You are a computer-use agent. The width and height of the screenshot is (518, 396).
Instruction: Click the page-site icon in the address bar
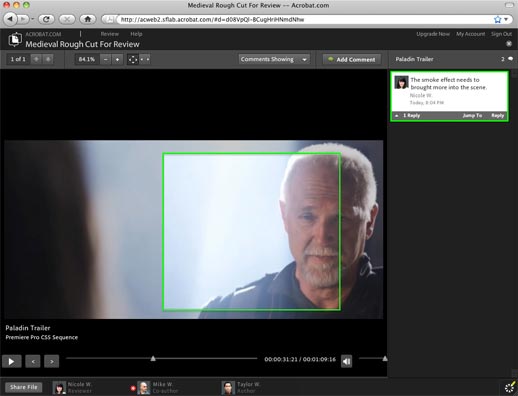109,19
